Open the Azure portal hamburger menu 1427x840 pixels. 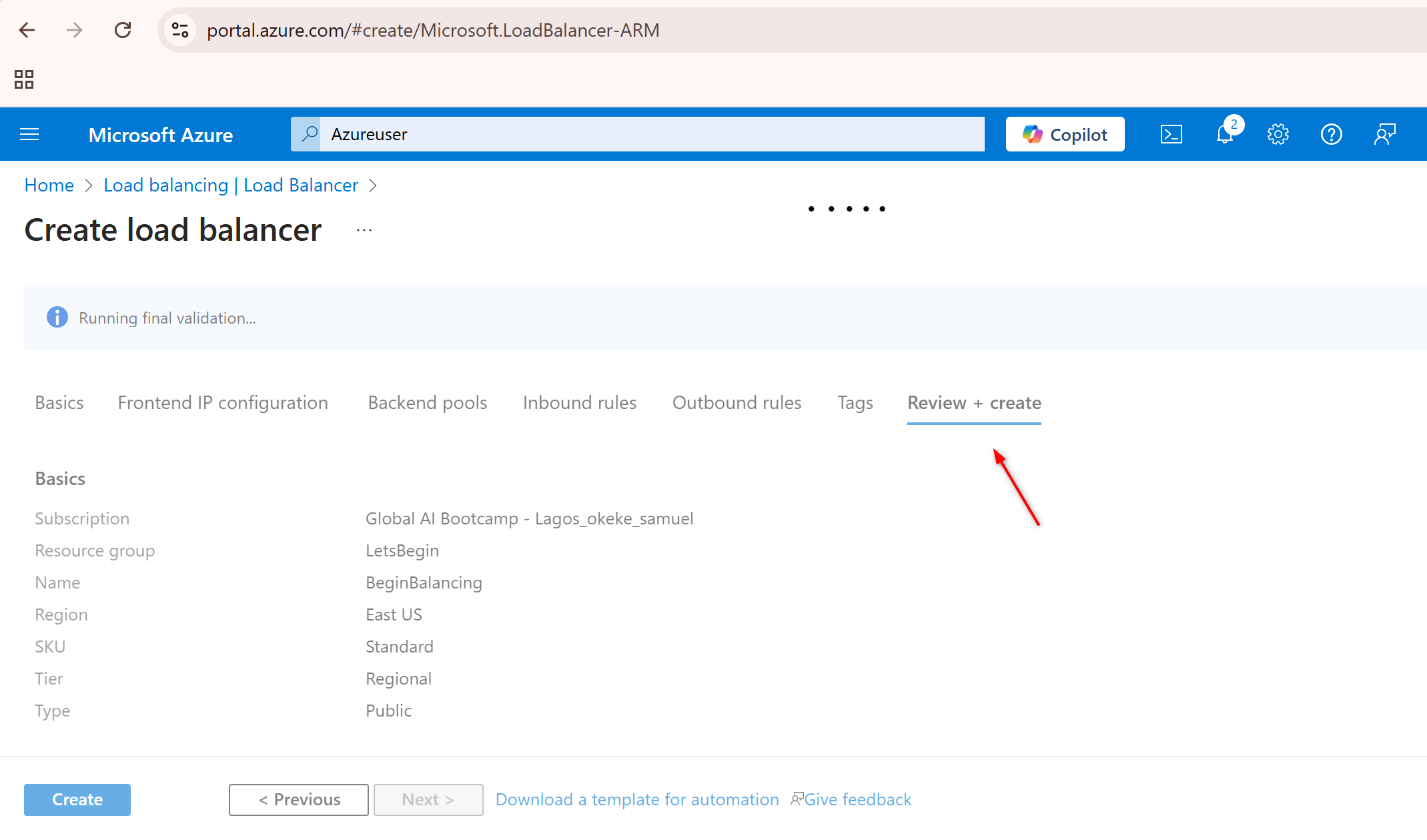(29, 135)
